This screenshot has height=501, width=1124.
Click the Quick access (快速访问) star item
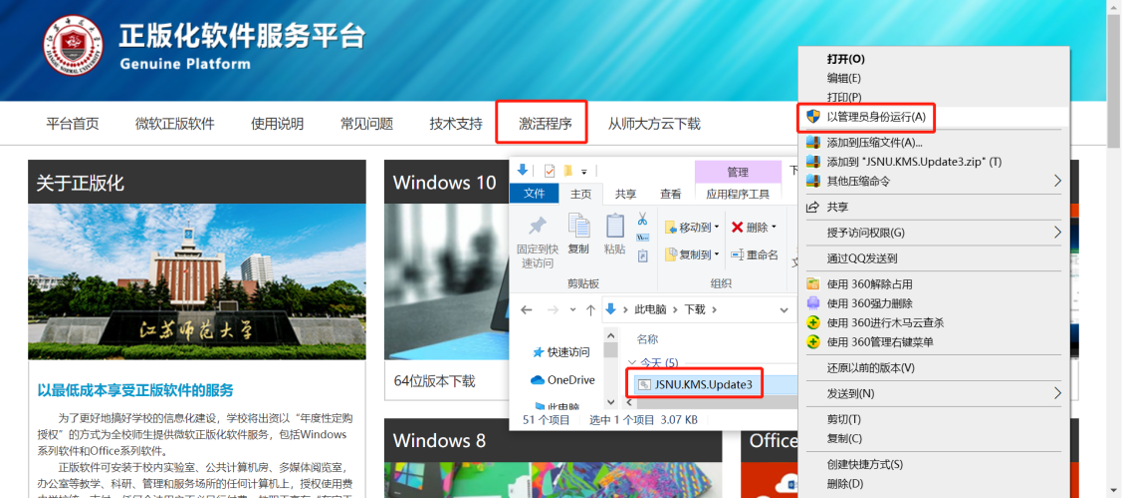pyautogui.click(x=561, y=352)
